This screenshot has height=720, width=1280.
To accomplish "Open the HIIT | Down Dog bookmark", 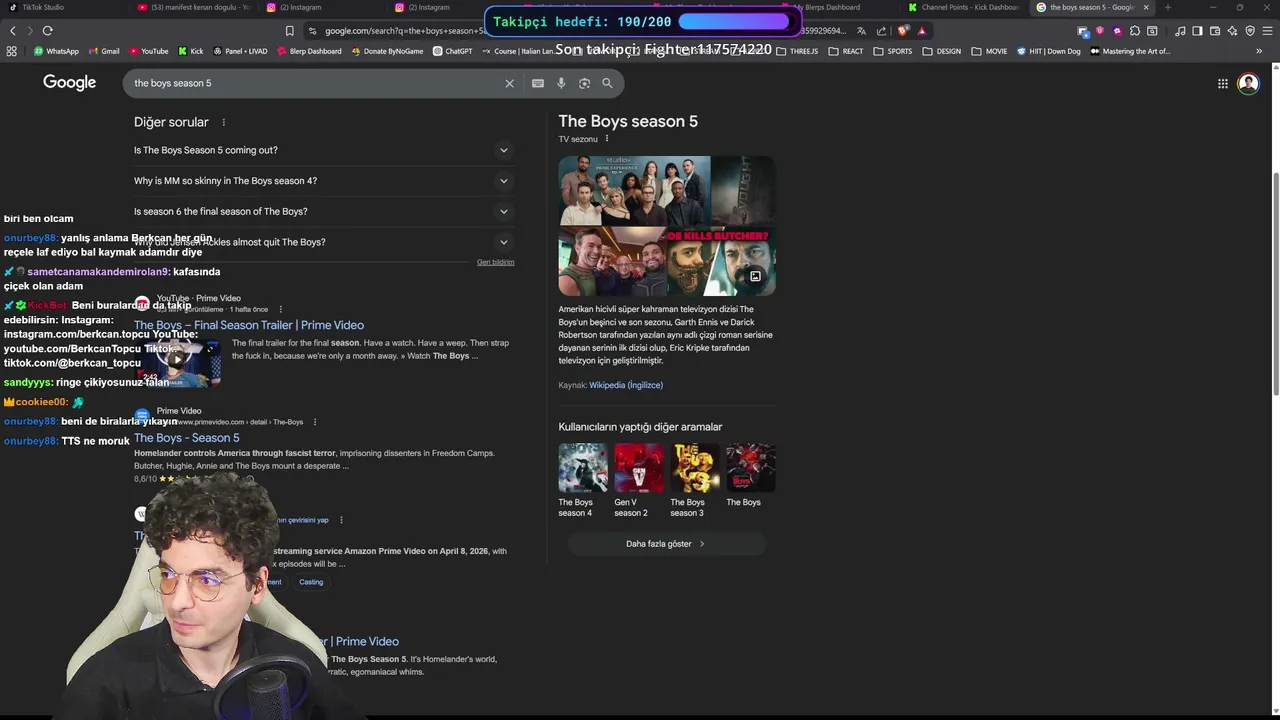I will coord(1049,51).
